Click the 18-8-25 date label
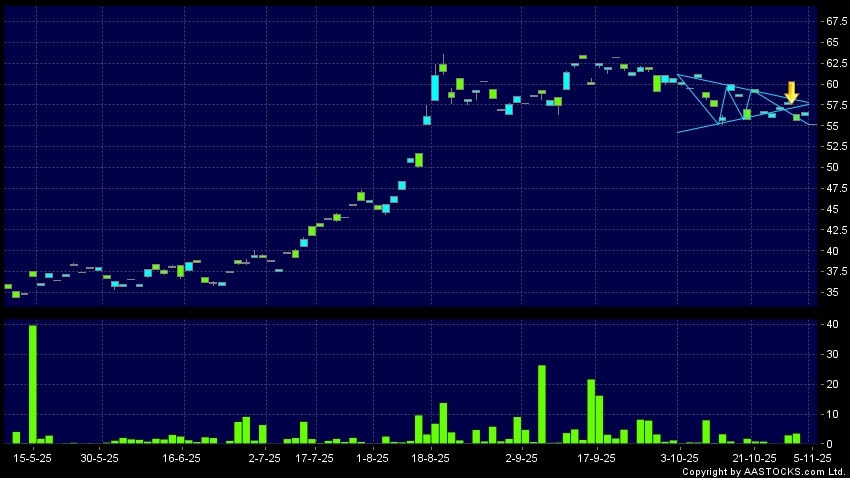Image resolution: width=850 pixels, height=478 pixels. [x=431, y=457]
